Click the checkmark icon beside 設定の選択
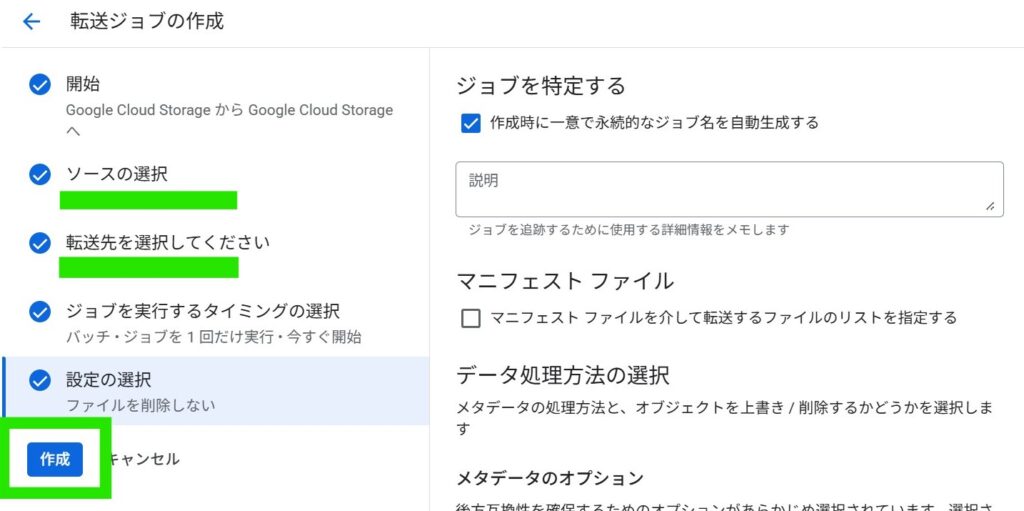This screenshot has height=511, width=1024. coord(40,380)
